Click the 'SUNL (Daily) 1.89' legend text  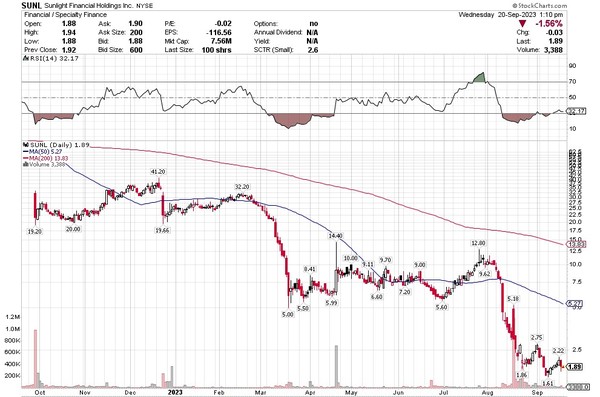pos(60,145)
